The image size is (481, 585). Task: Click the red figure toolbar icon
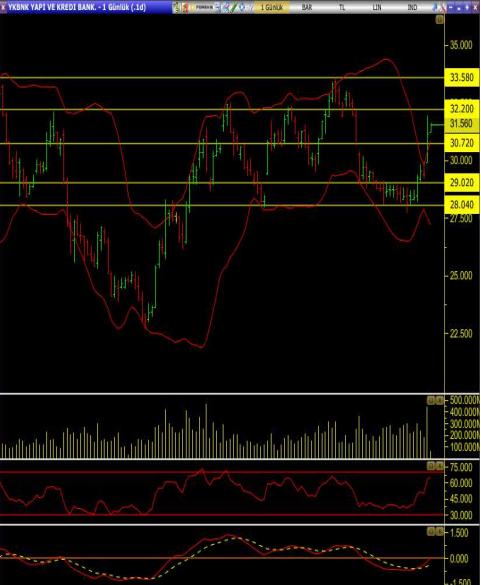click(x=185, y=7)
